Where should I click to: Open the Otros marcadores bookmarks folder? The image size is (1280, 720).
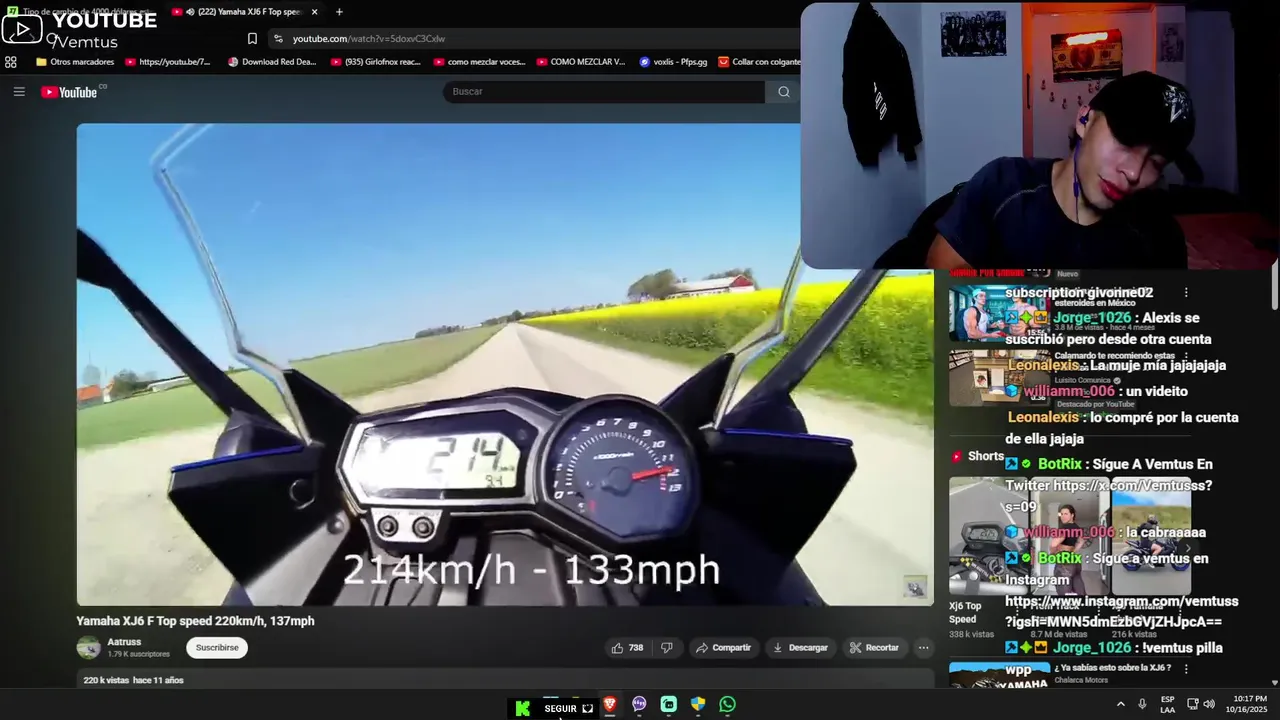[76, 62]
